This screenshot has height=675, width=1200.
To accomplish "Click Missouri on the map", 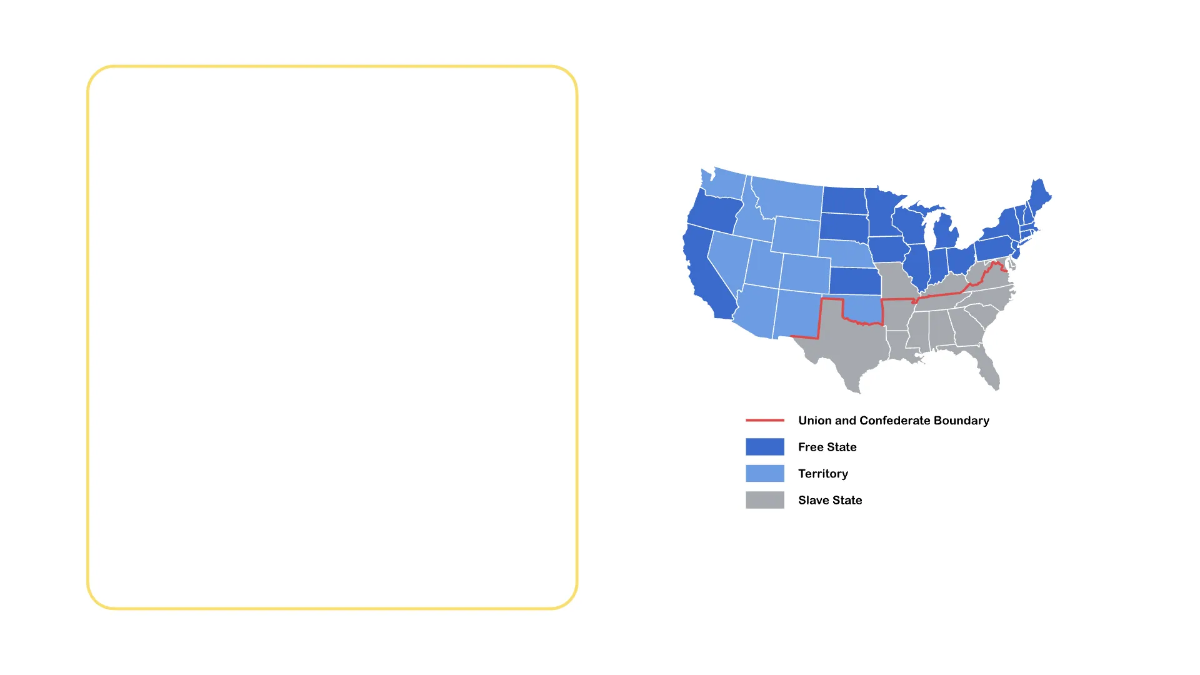I will click(x=896, y=281).
